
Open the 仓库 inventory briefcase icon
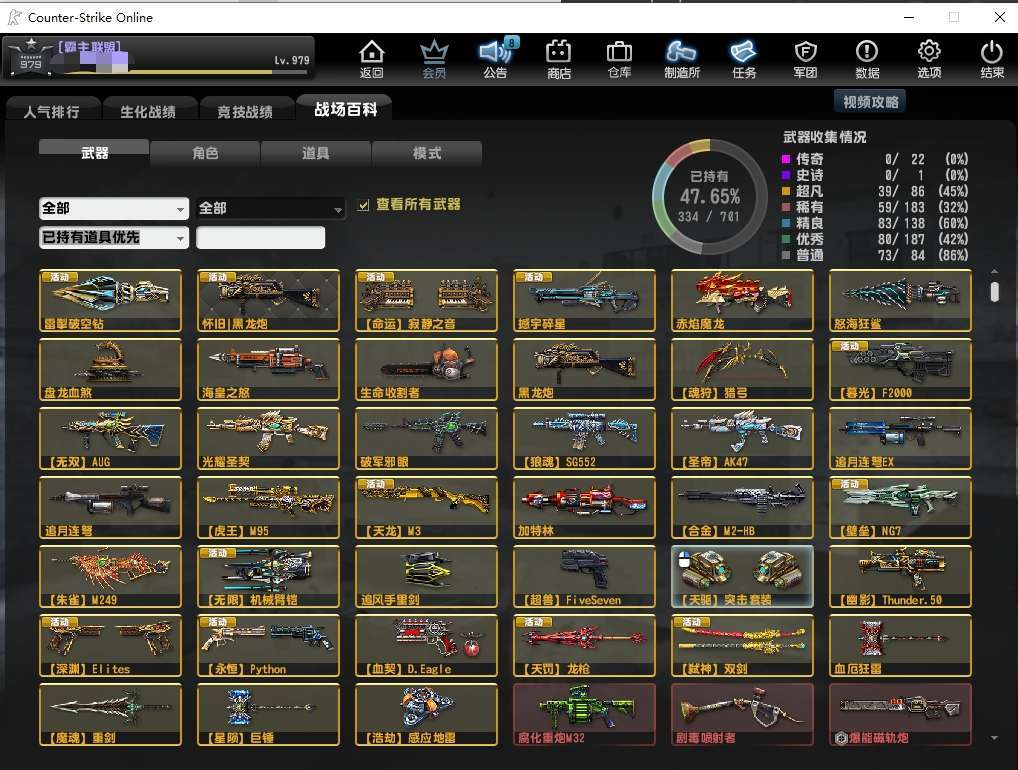click(x=619, y=58)
